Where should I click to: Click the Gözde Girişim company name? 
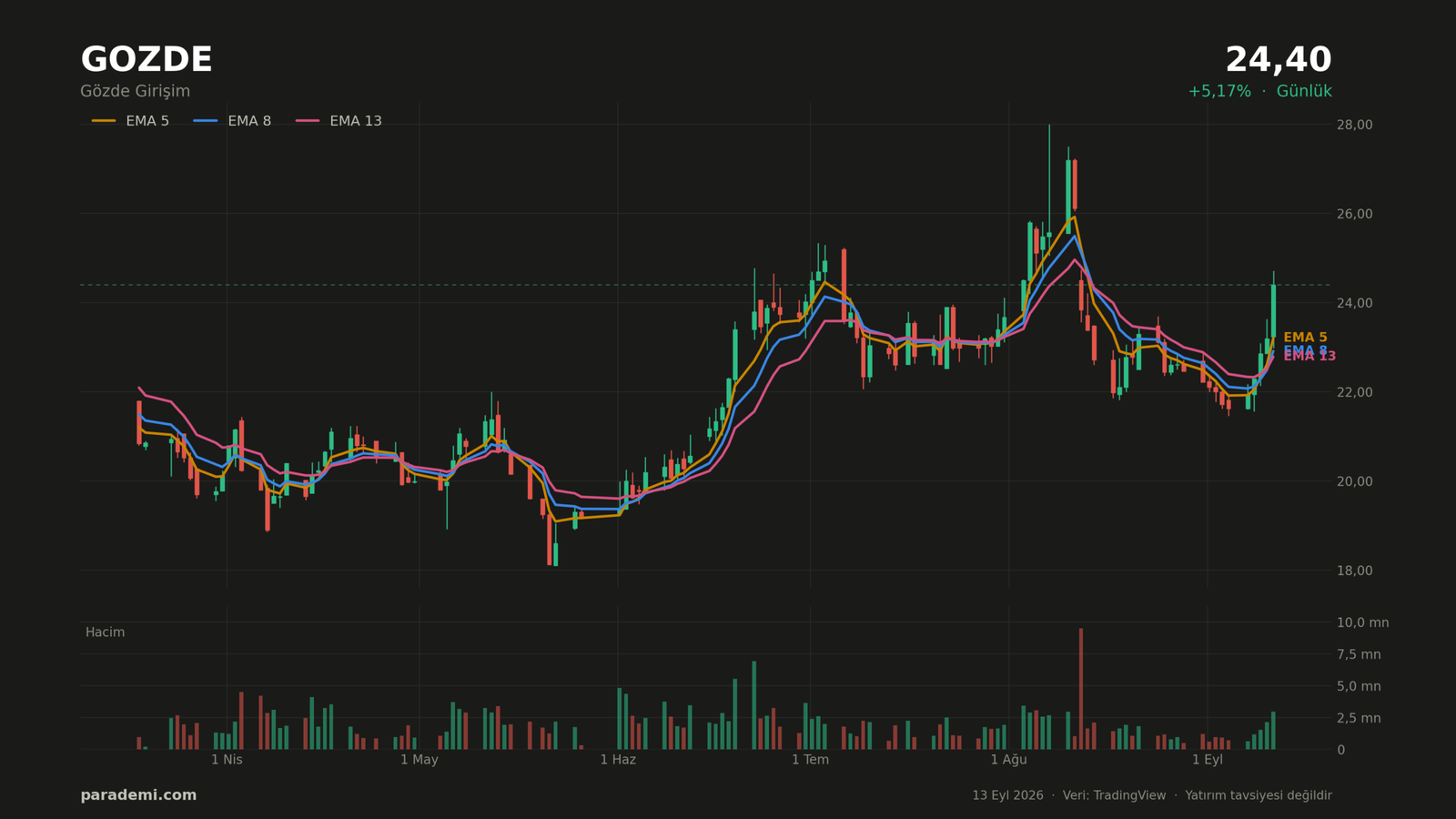click(136, 91)
